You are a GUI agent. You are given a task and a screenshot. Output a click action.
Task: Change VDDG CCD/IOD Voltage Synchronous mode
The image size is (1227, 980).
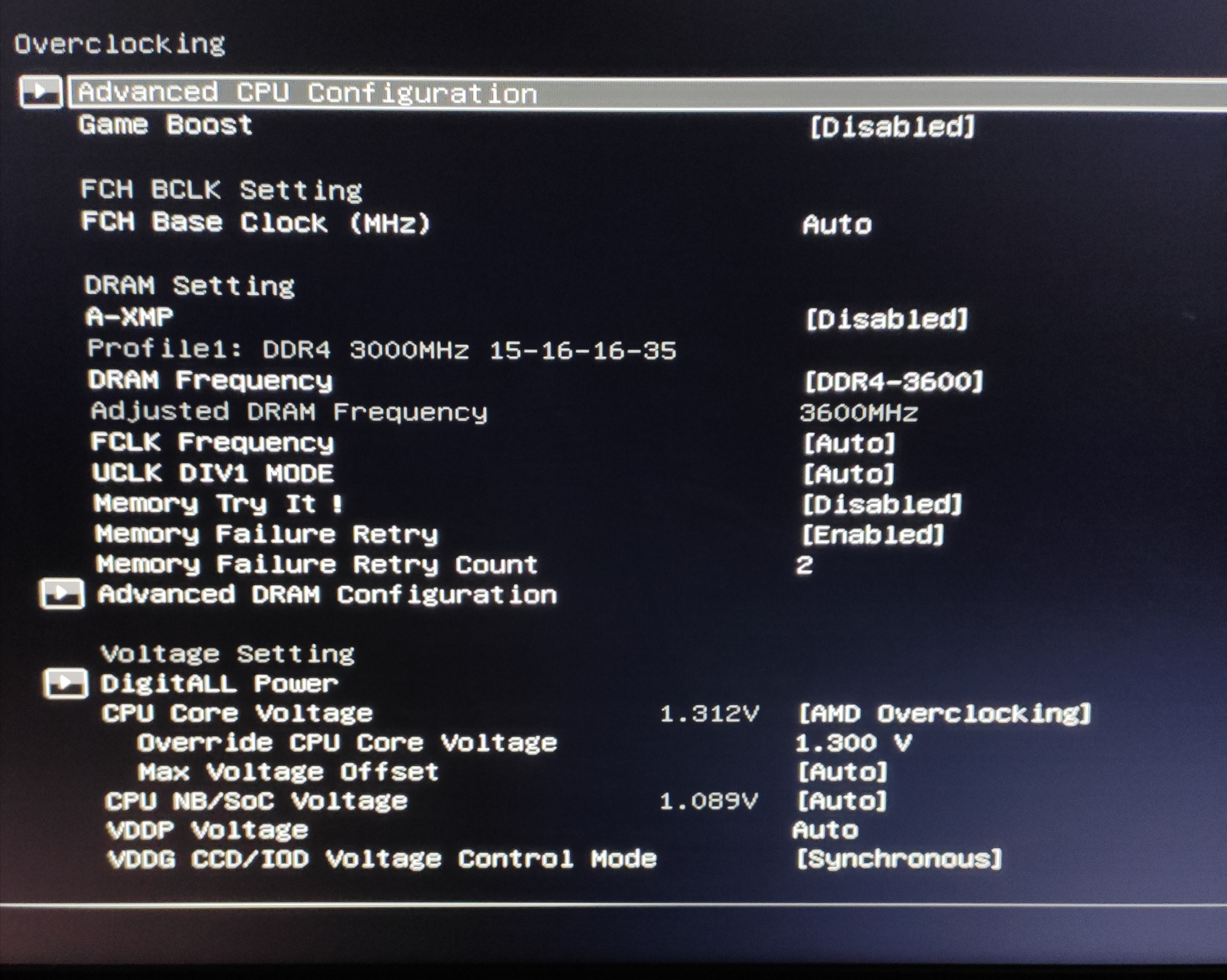coord(898,859)
